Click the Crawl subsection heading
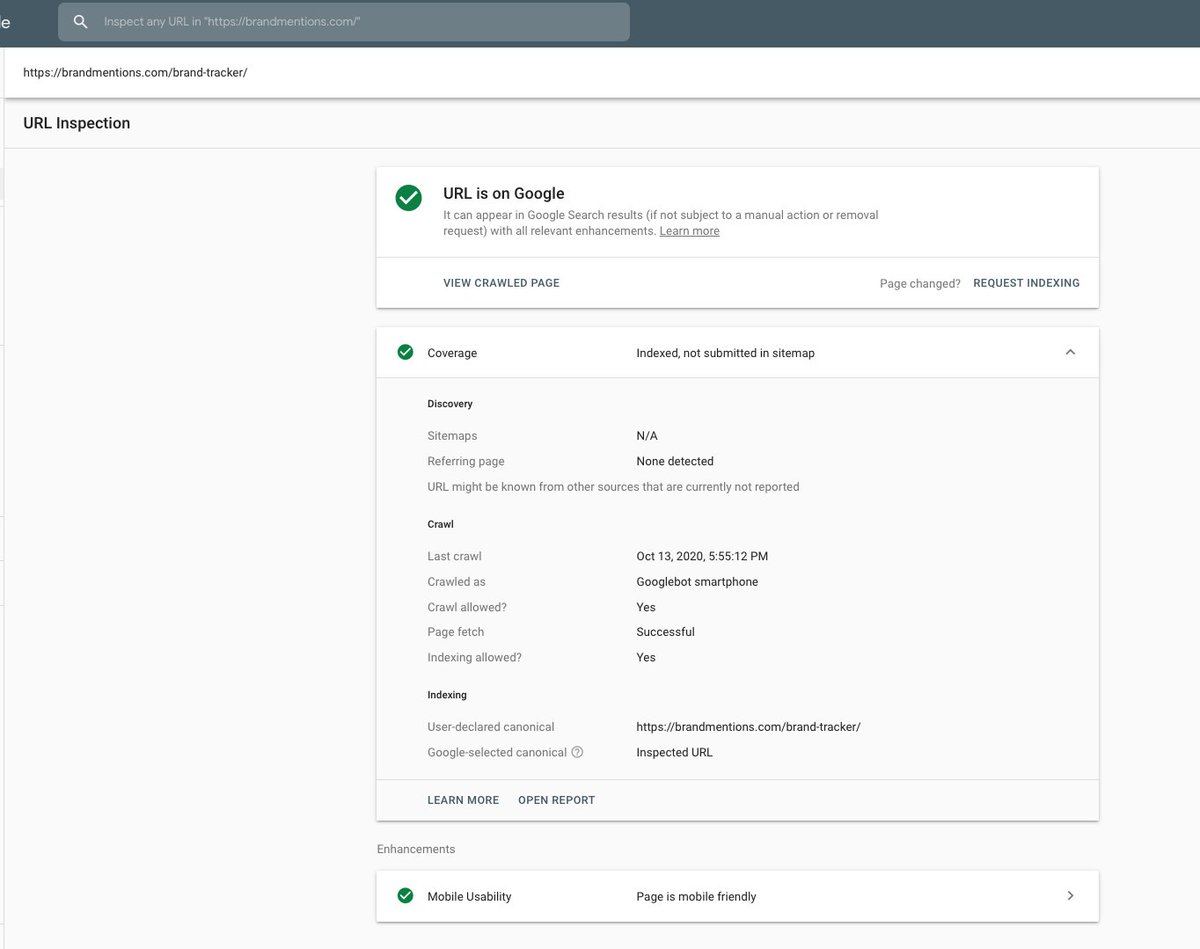The height and width of the screenshot is (949, 1200). pyautogui.click(x=440, y=524)
